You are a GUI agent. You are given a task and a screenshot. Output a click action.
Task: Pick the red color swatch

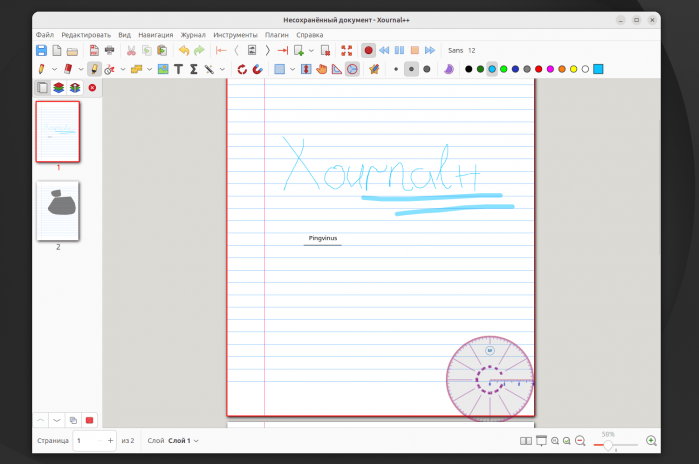539,69
